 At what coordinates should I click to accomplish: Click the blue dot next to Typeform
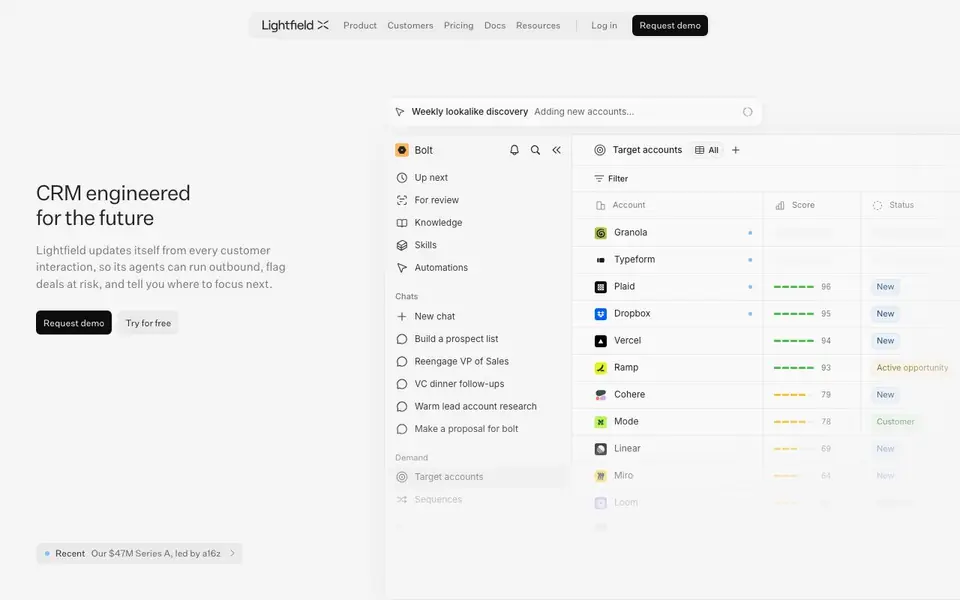coord(750,260)
